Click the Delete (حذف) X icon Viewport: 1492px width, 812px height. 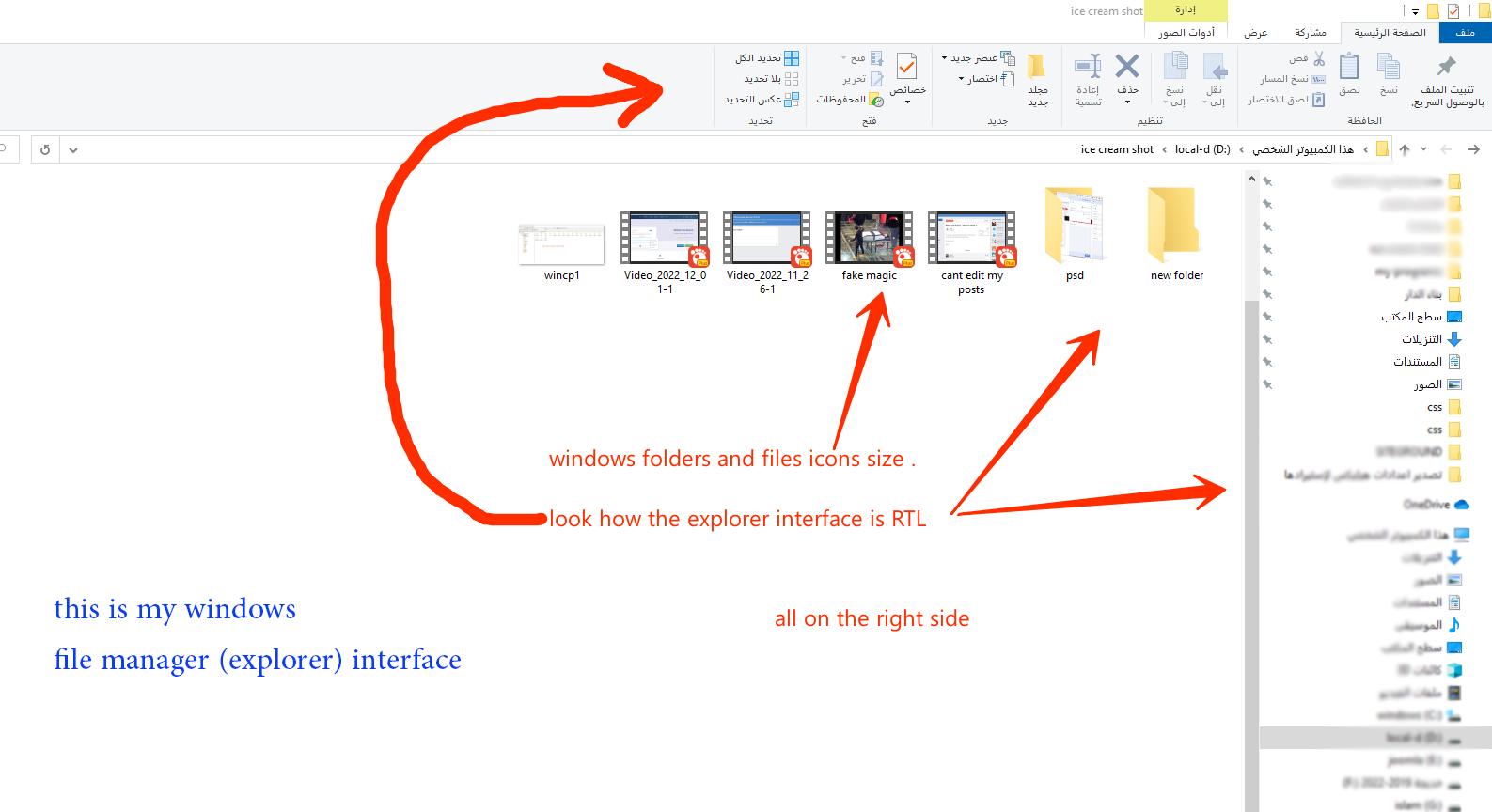1127,67
